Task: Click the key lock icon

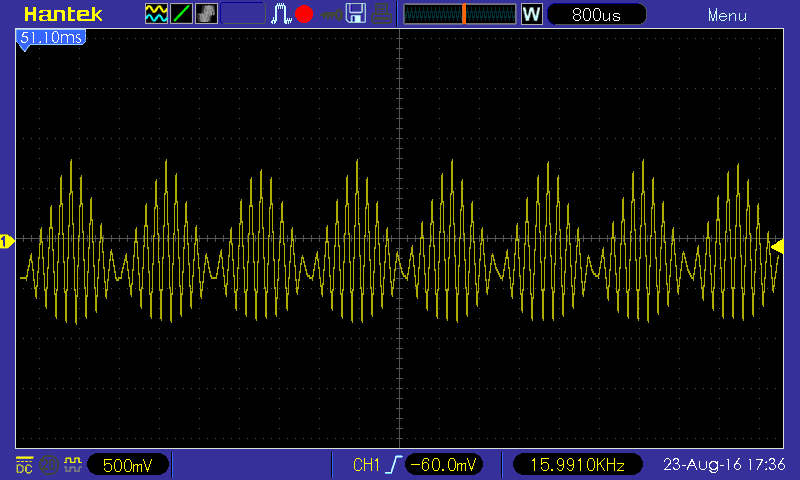Action: pyautogui.click(x=332, y=15)
